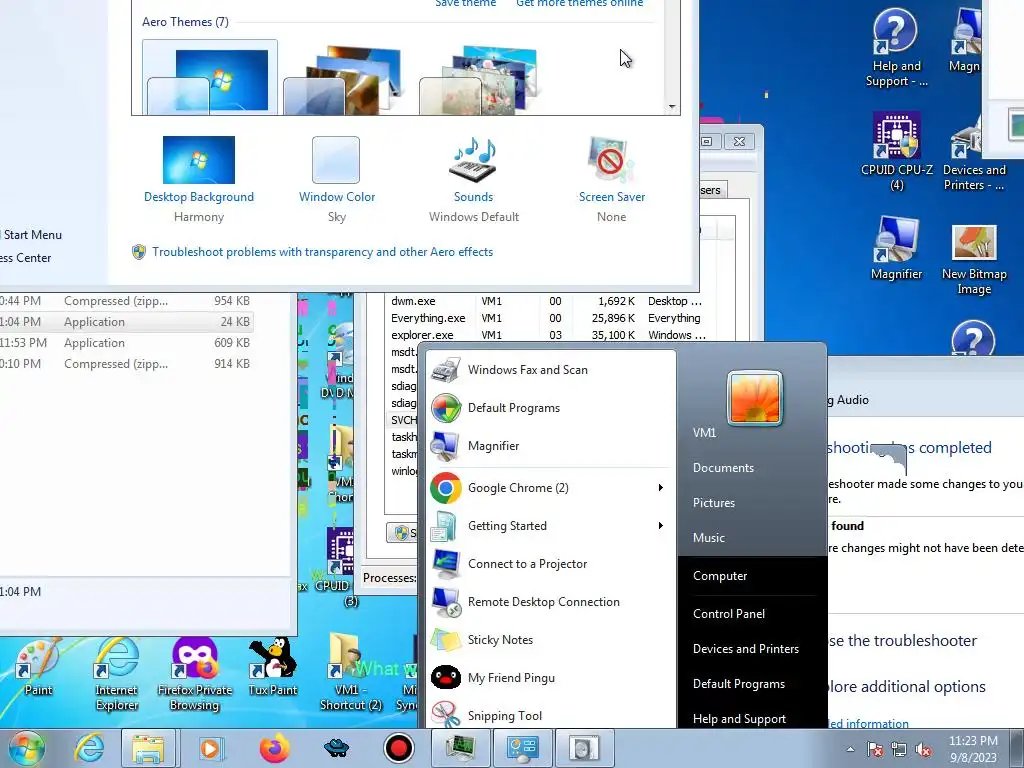Image resolution: width=1024 pixels, height=768 pixels.
Task: Open Devices and Printers in Start menu
Action: (x=746, y=648)
